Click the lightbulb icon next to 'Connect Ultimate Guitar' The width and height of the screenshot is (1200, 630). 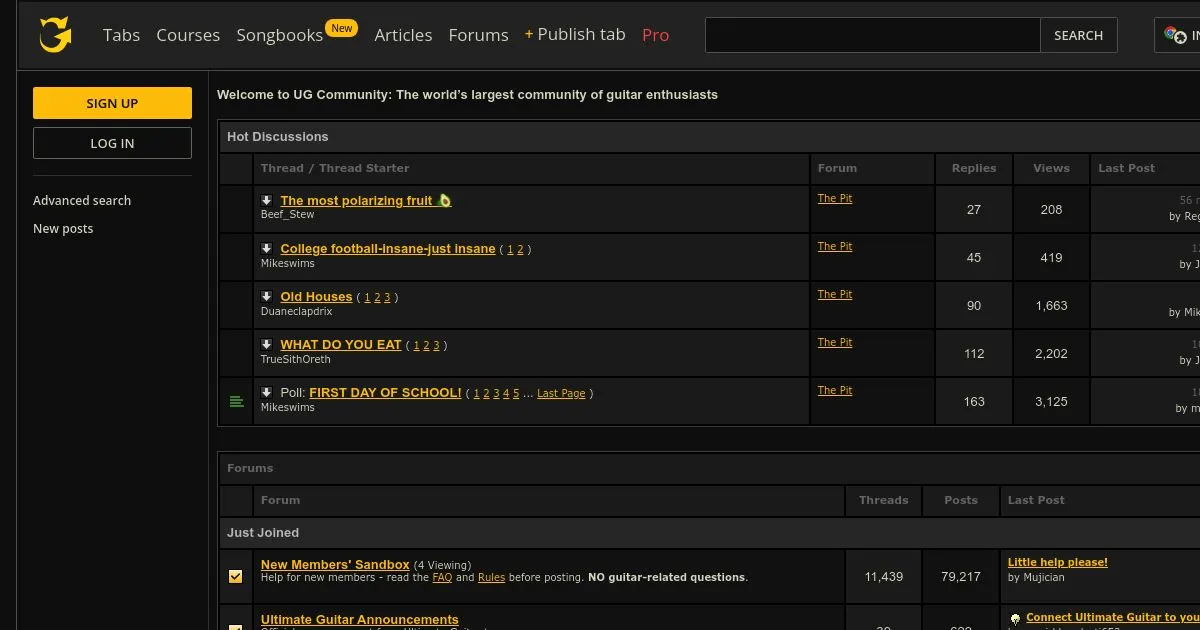(1015, 618)
